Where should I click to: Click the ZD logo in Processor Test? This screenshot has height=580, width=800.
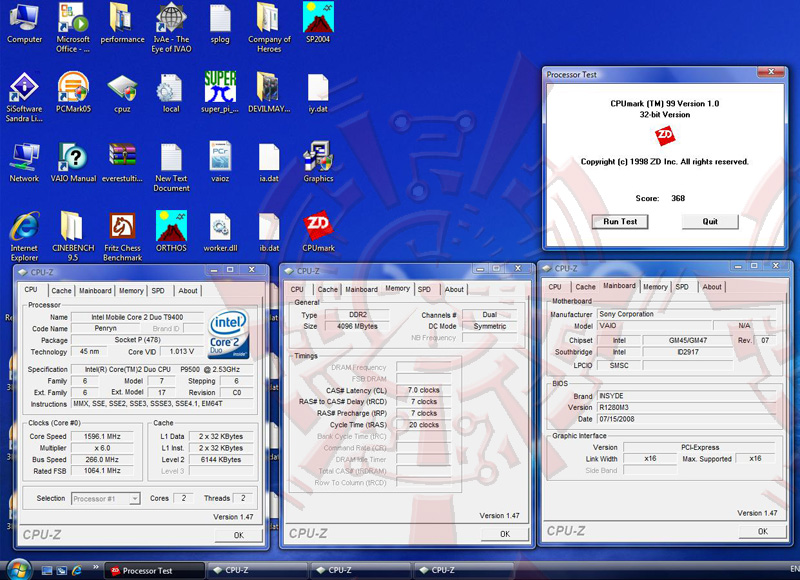[665, 135]
